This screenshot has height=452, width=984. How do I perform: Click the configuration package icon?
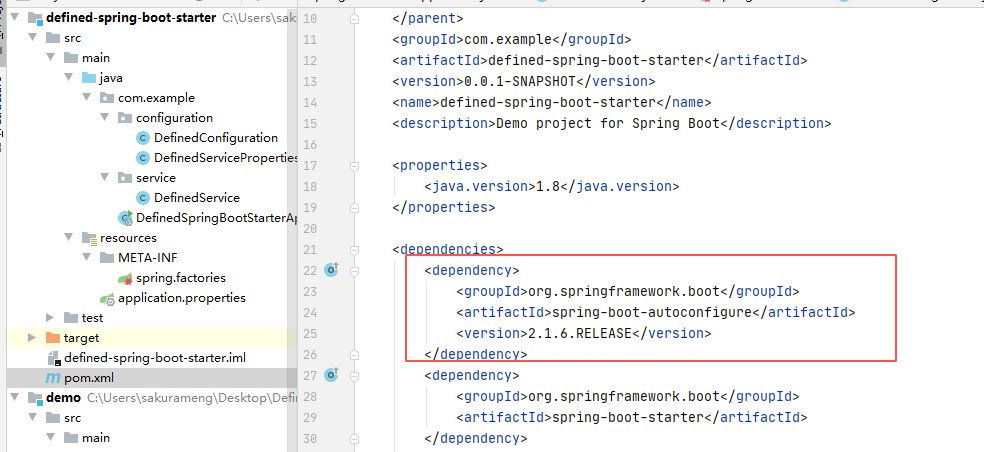click(126, 118)
